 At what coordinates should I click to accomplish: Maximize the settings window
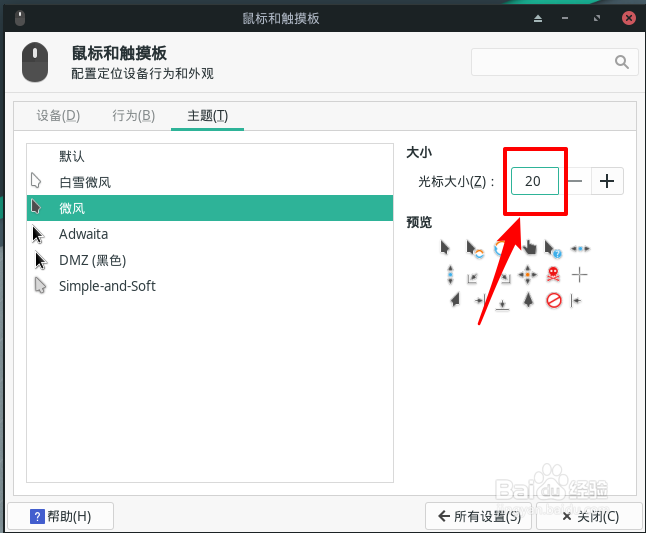pyautogui.click(x=597, y=19)
